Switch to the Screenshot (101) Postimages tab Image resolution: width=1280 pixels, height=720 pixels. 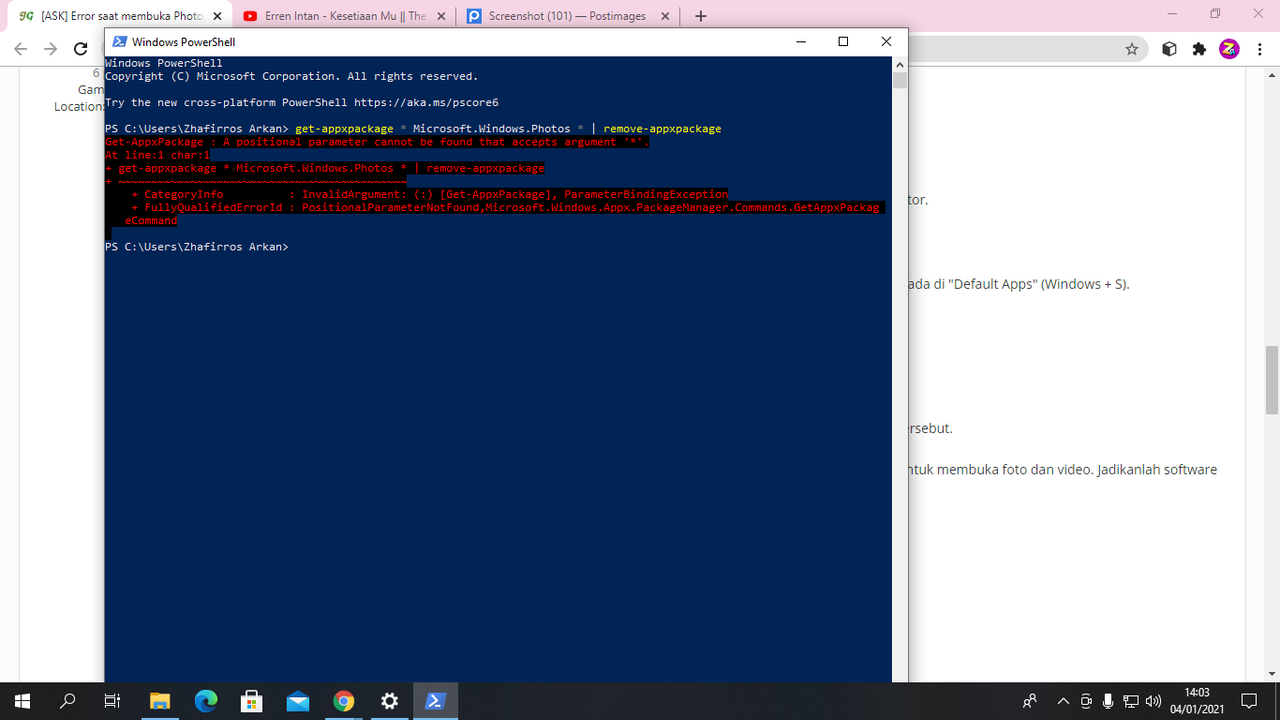[565, 16]
